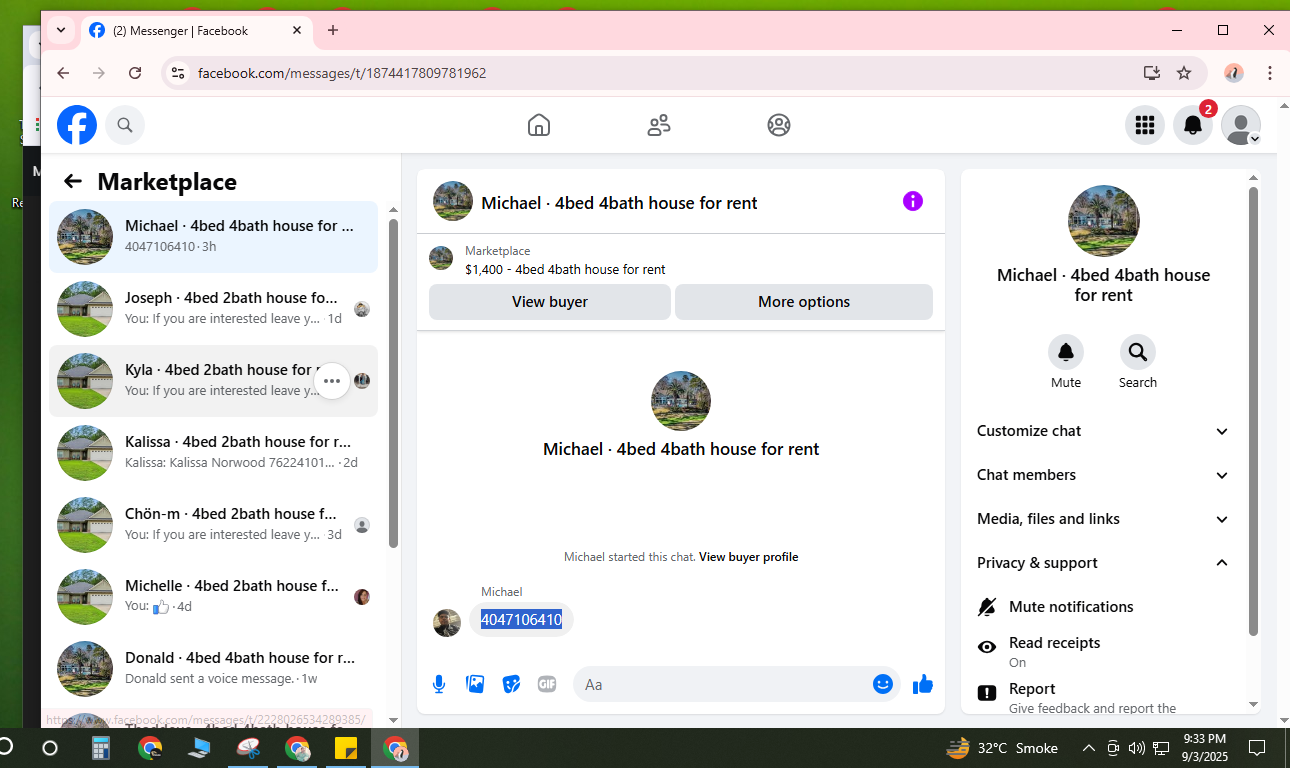The height and width of the screenshot is (768, 1290).
Task: Select the Messenger | Facebook browser tab
Action: (x=196, y=31)
